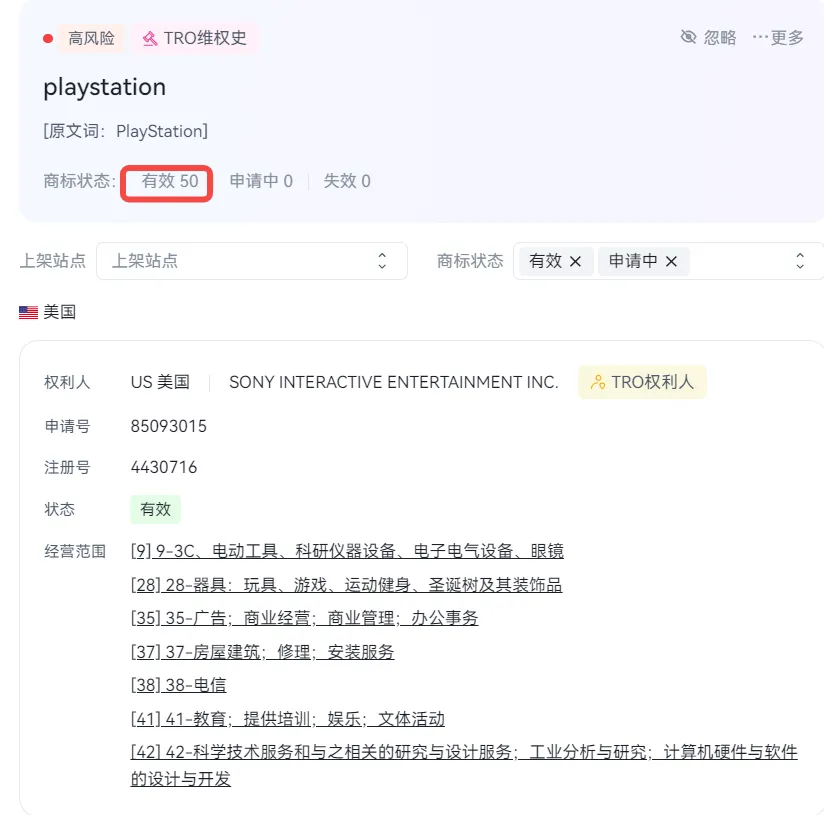Screen dimensions: 824x815
Task: Select the 失效 0 status filter
Action: (x=347, y=181)
